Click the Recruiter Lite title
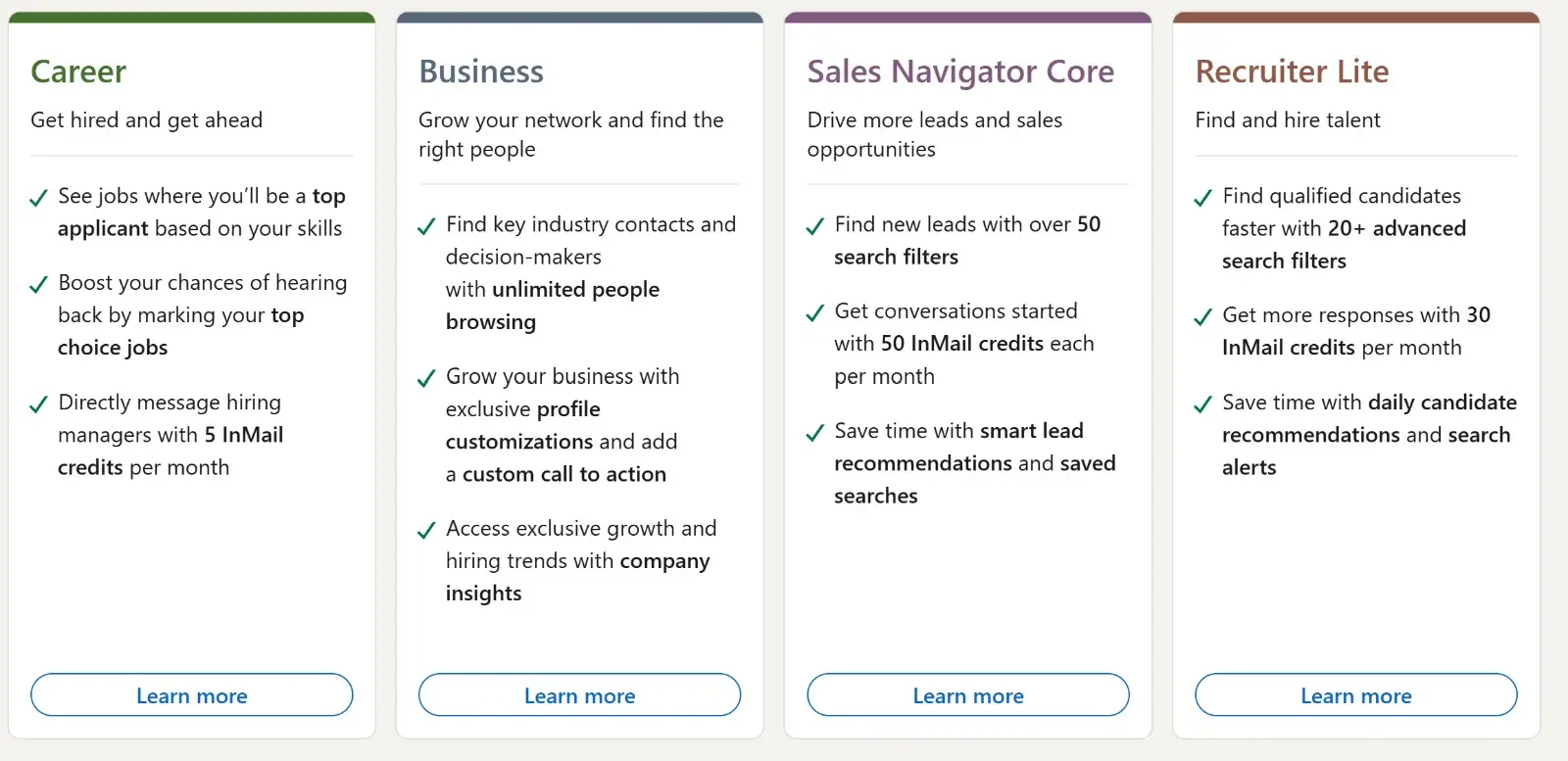The width and height of the screenshot is (1568, 761). coord(1292,71)
